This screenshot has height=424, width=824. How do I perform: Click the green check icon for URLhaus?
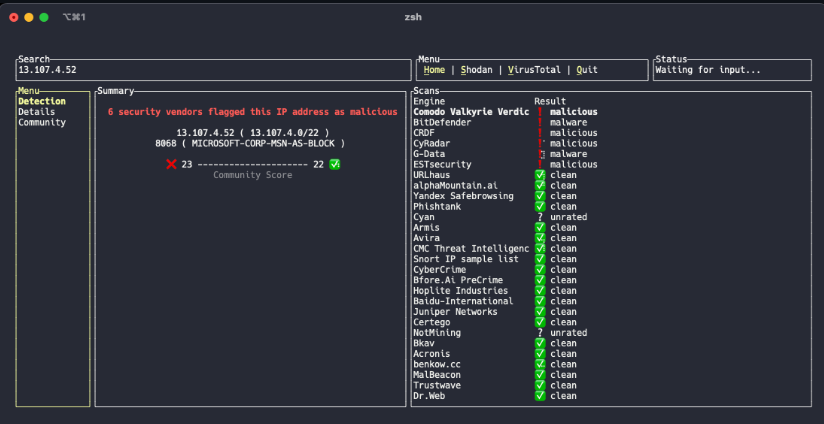point(540,175)
